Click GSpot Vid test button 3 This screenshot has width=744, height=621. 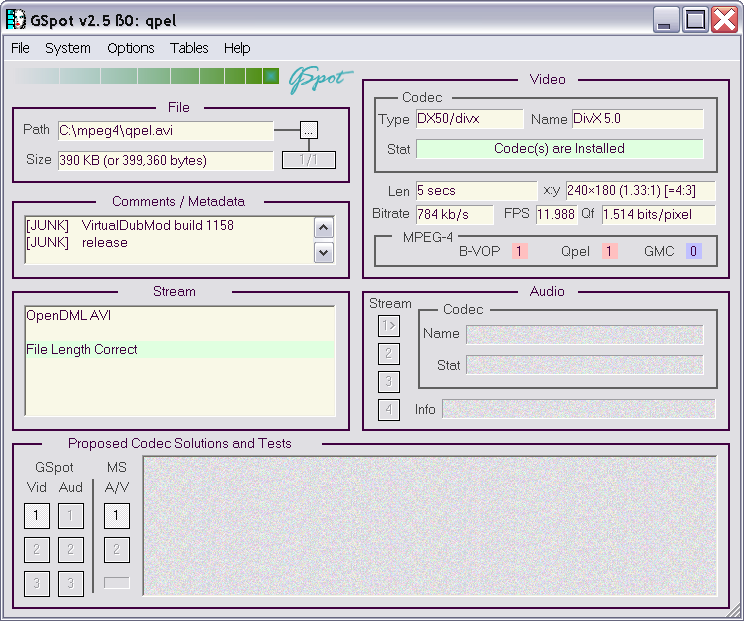point(37,583)
